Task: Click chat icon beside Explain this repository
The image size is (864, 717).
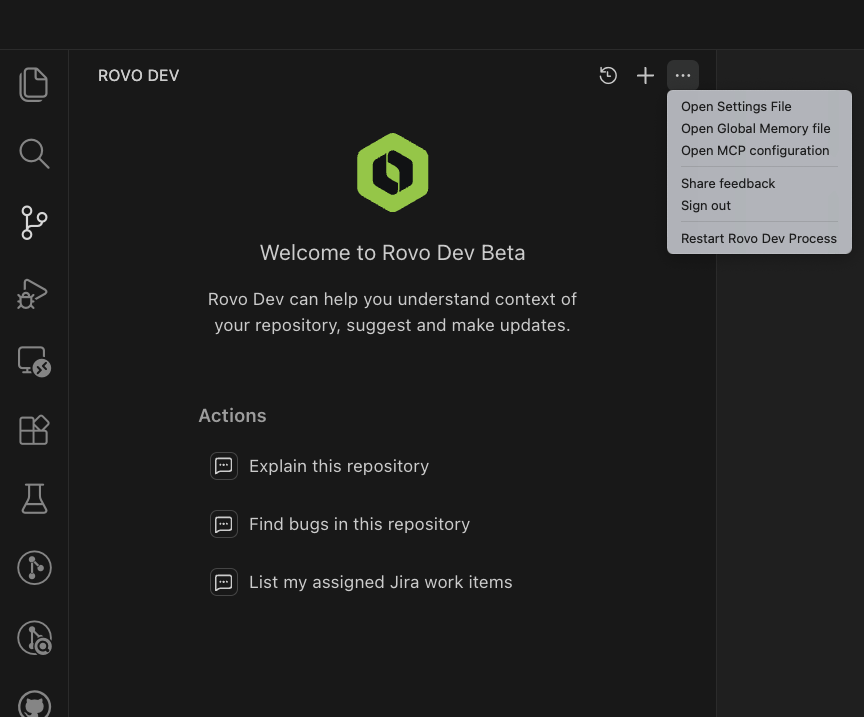Action: point(224,466)
